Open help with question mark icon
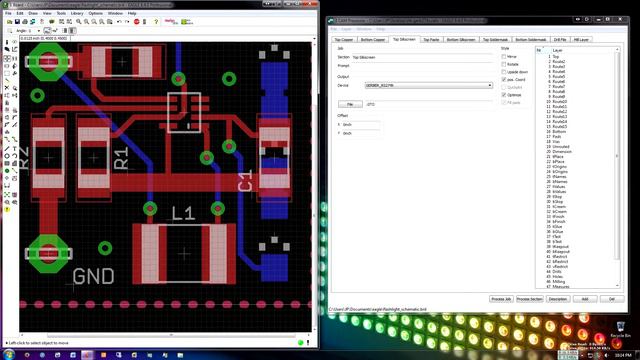 pyautogui.click(x=156, y=22)
